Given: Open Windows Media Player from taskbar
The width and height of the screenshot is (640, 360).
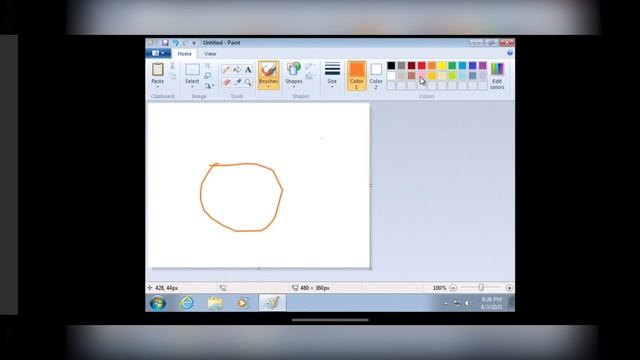Looking at the screenshot, I should tap(242, 303).
